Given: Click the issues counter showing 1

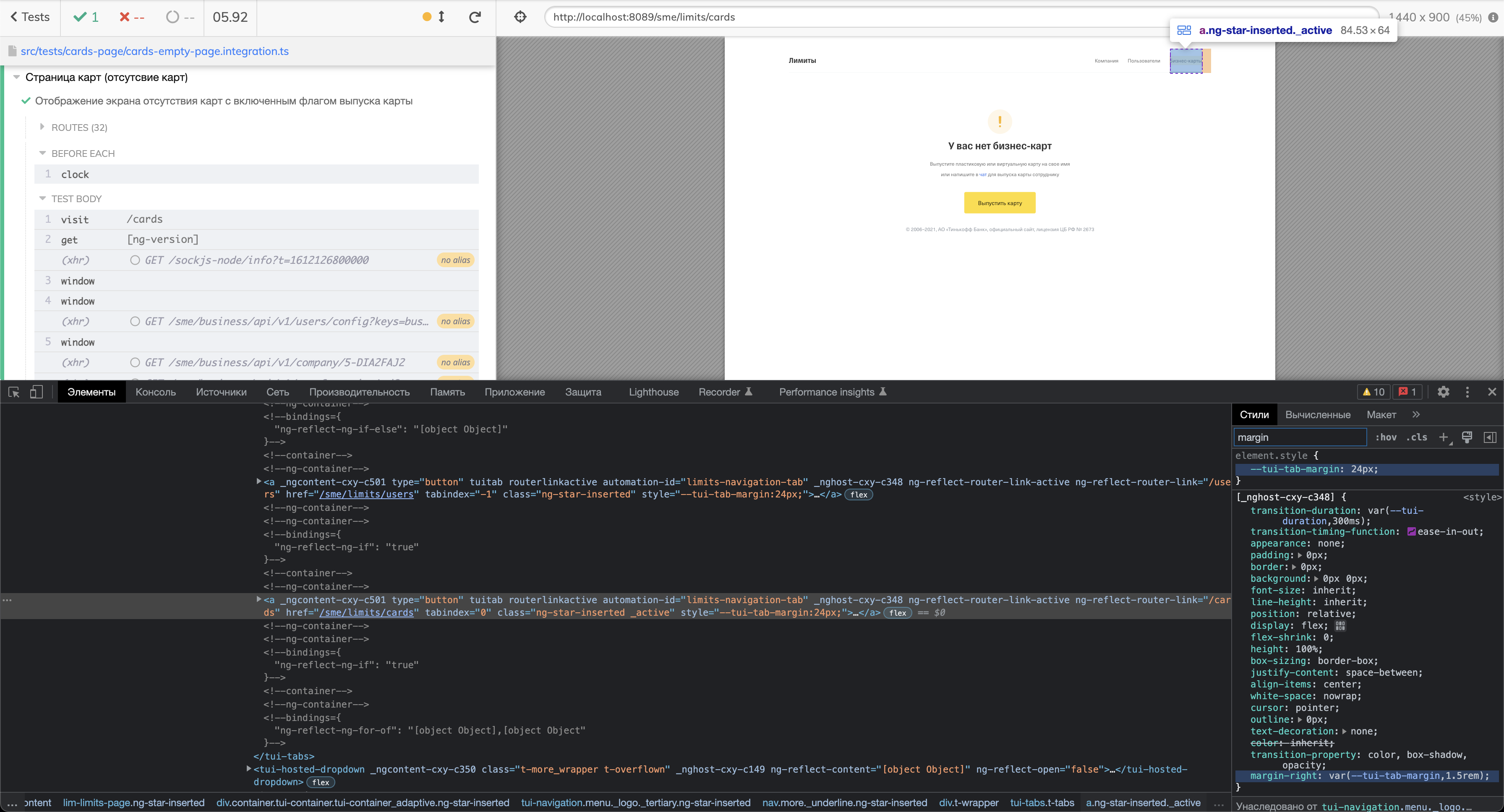Looking at the screenshot, I should [x=1407, y=391].
